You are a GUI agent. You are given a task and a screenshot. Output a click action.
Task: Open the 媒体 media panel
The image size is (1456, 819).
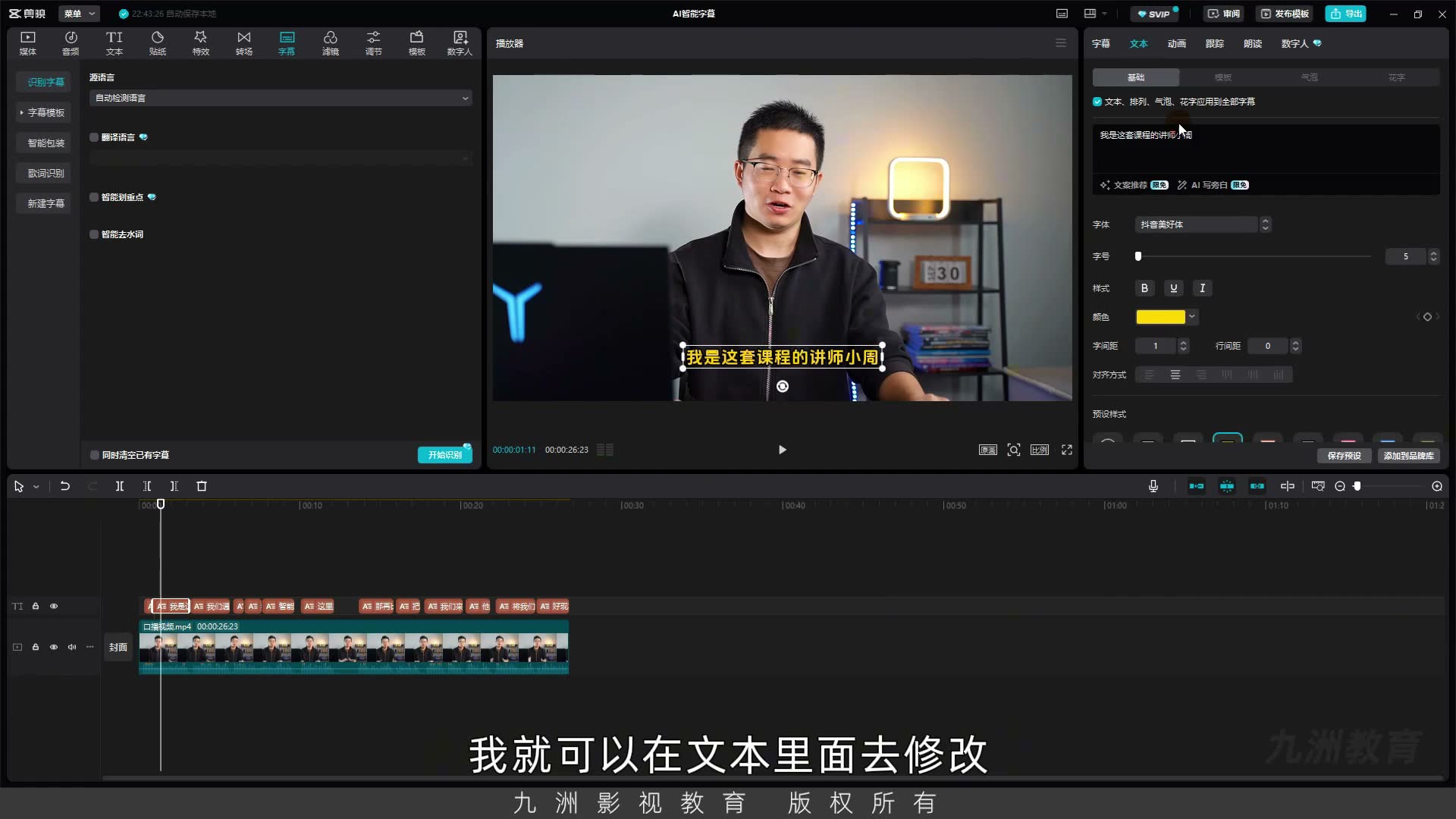coord(28,43)
